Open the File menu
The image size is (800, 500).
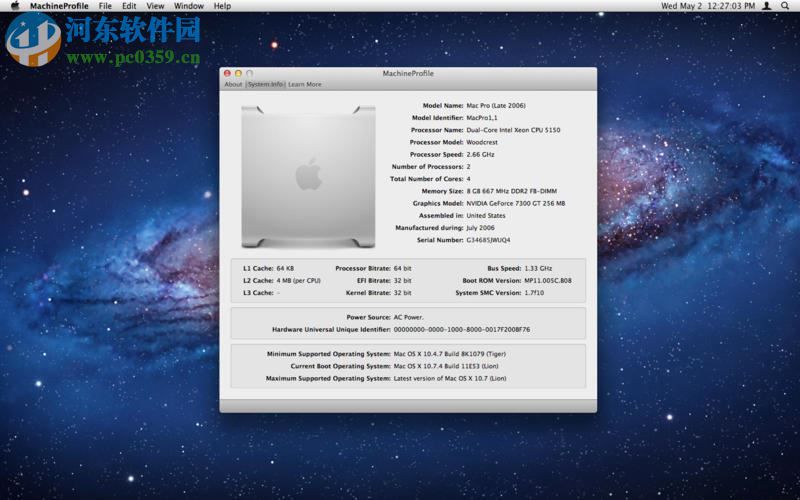pos(105,6)
